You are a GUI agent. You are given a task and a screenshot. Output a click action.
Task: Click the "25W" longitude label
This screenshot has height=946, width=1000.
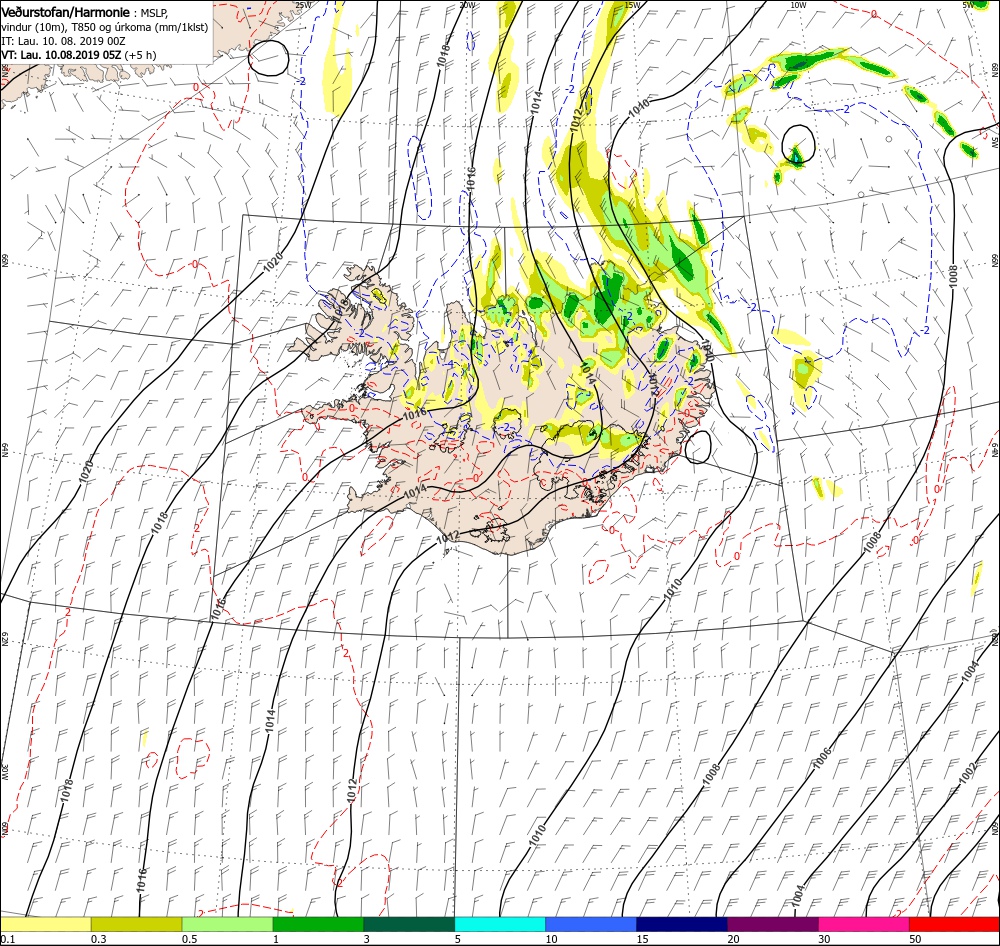click(304, 5)
